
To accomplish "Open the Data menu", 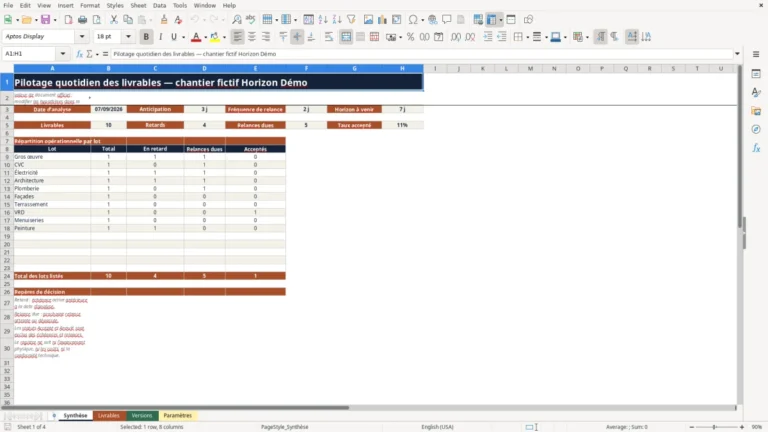I will [x=159, y=5].
